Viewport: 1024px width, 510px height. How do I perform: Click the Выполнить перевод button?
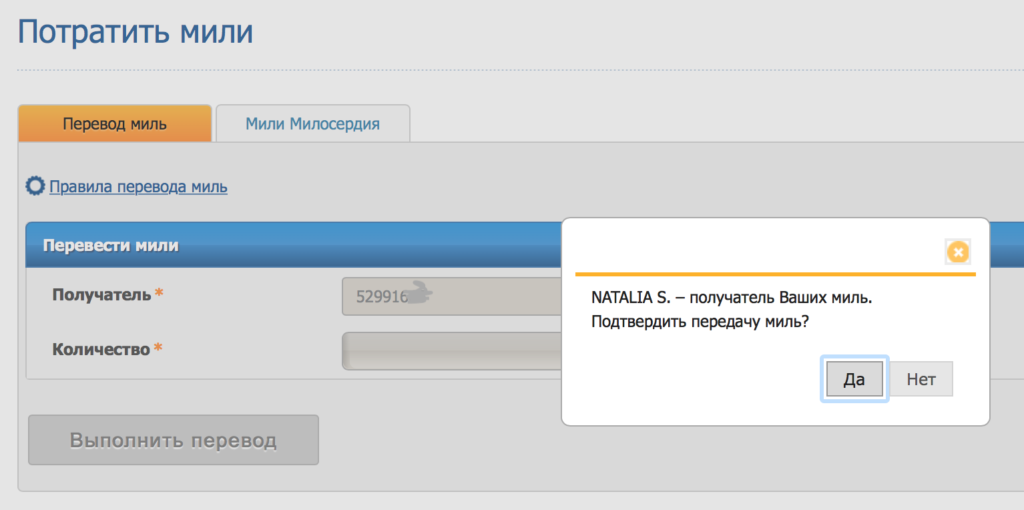pos(174,440)
